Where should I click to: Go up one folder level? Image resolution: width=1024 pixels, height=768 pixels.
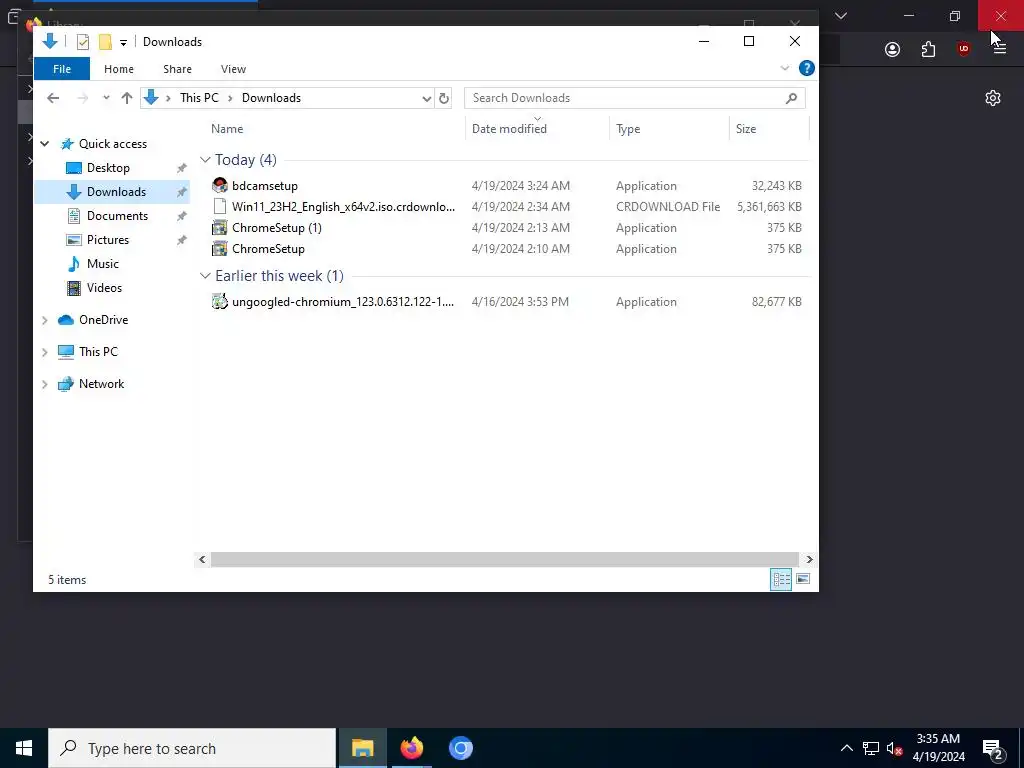[x=127, y=98]
